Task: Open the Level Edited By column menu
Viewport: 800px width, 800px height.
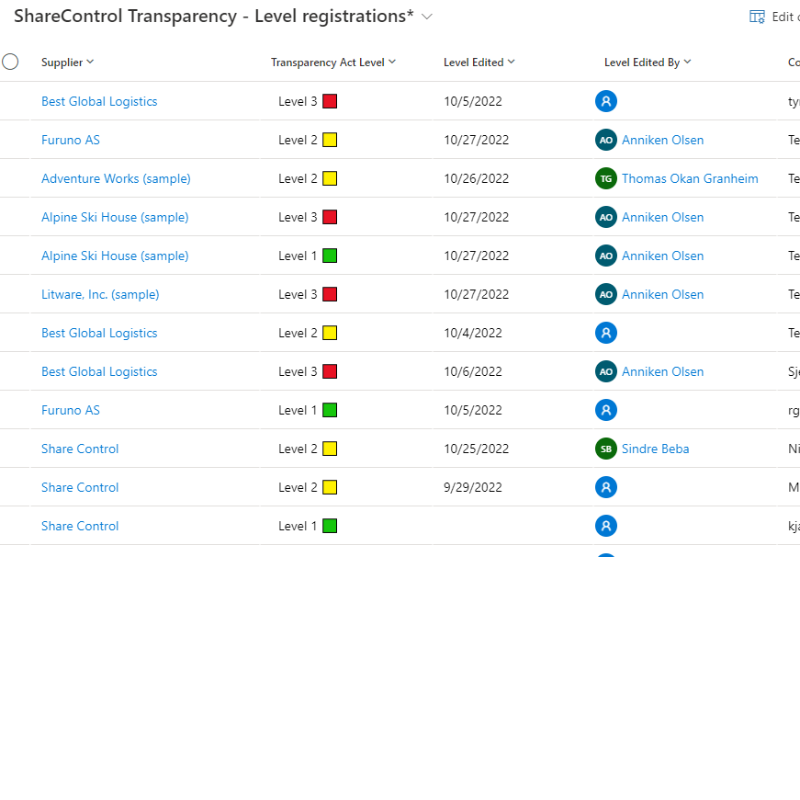Action: click(647, 62)
